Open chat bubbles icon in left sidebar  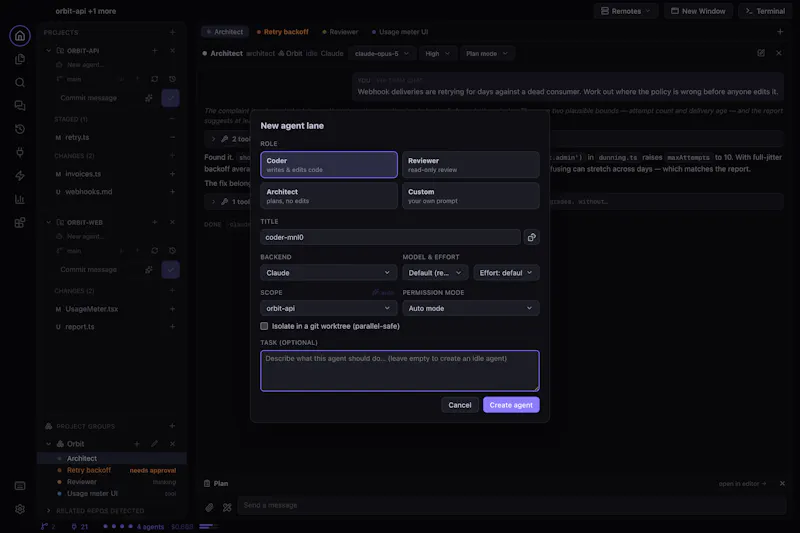click(20, 106)
